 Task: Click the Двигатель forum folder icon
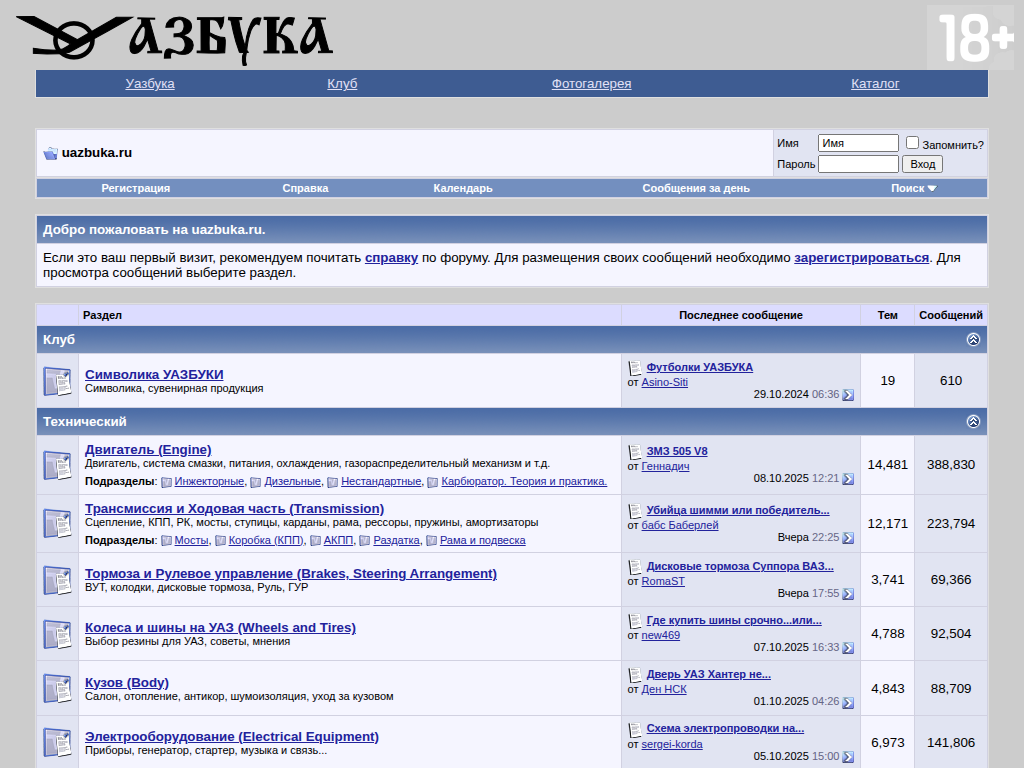(x=57, y=465)
